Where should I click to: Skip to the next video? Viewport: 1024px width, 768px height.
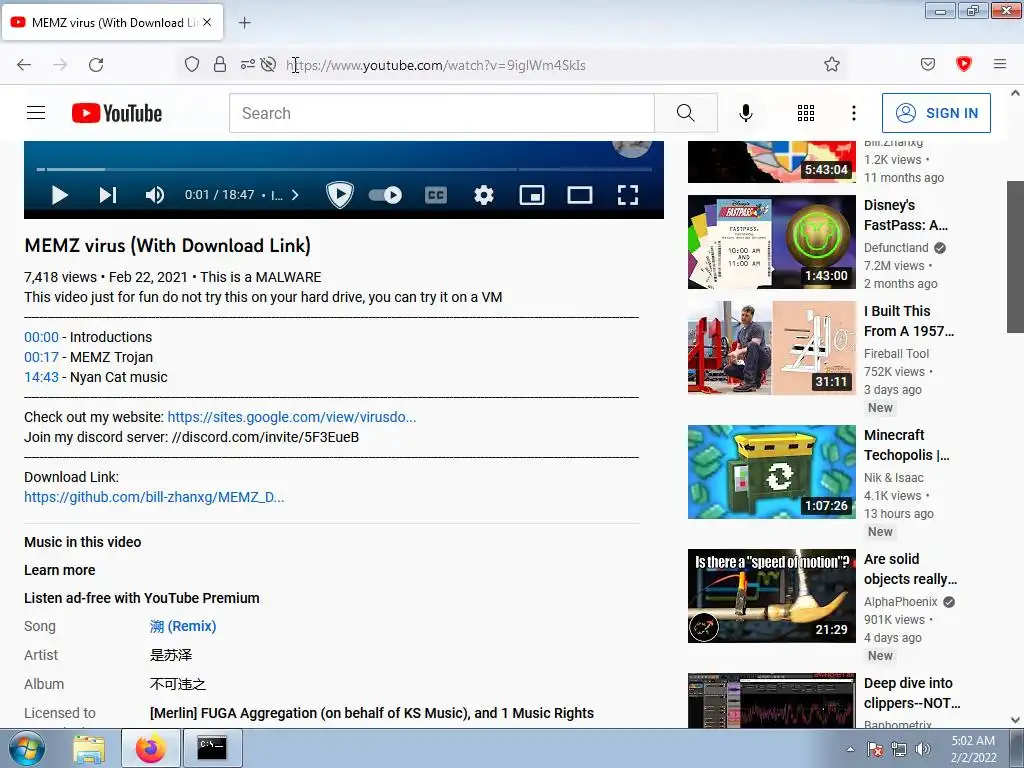pyautogui.click(x=108, y=195)
